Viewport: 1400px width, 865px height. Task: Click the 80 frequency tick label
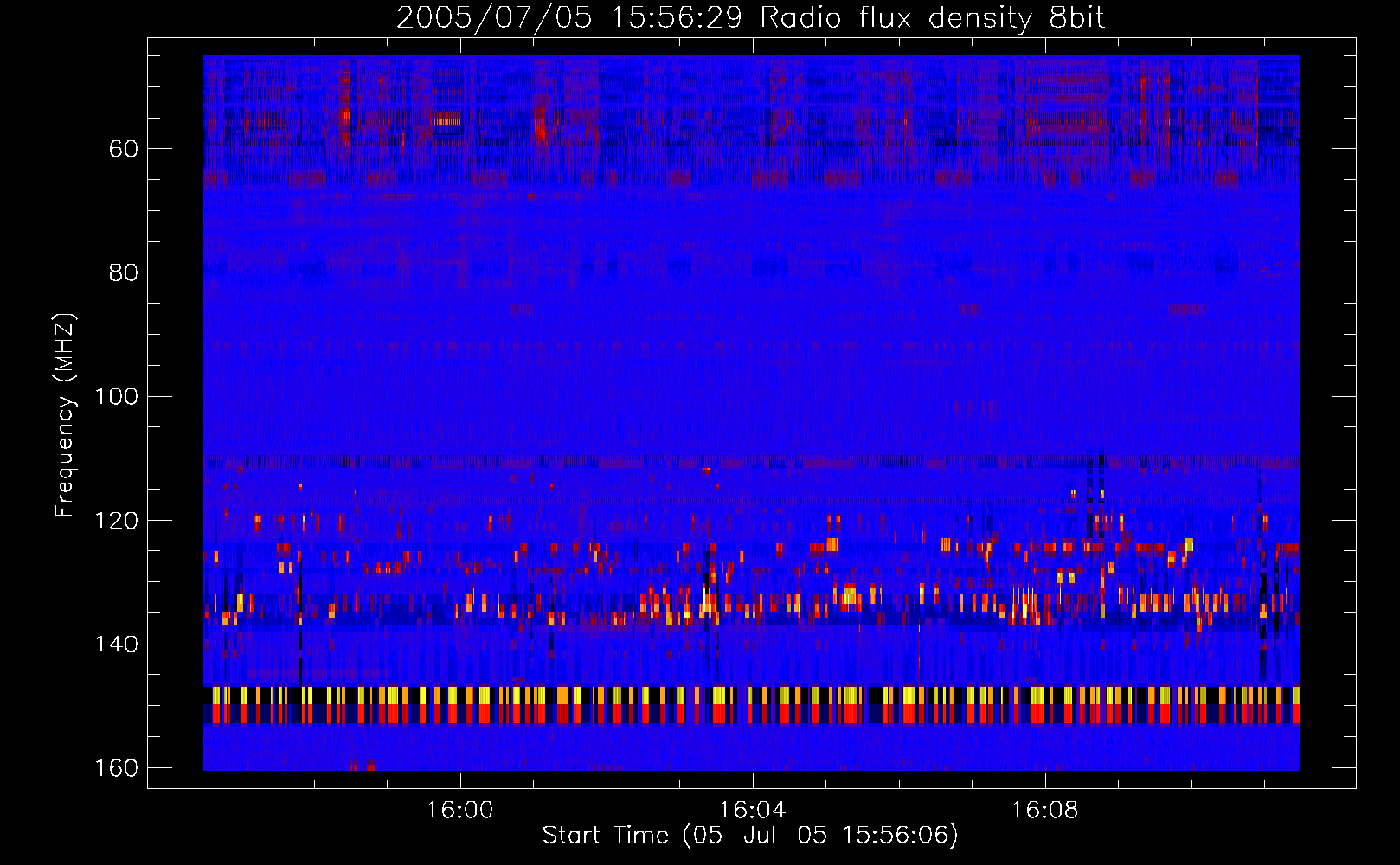click(x=124, y=272)
